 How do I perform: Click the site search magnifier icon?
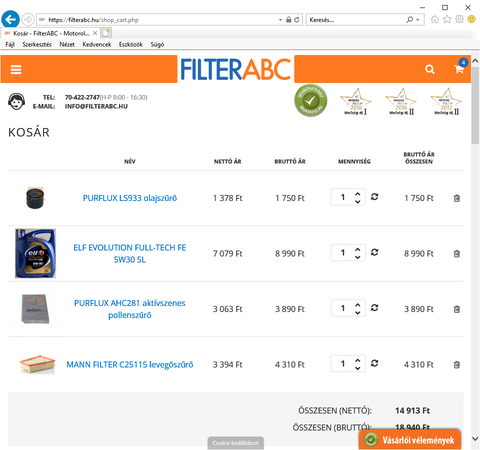click(x=430, y=69)
